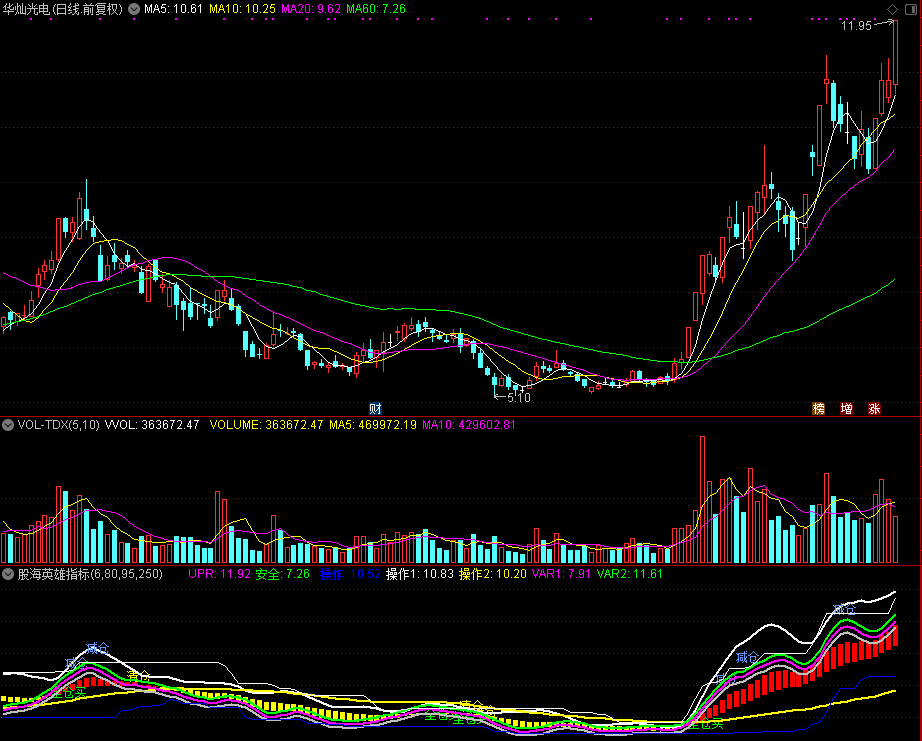Click the 11.95 high price label
The width and height of the screenshot is (922, 741).
[856, 25]
